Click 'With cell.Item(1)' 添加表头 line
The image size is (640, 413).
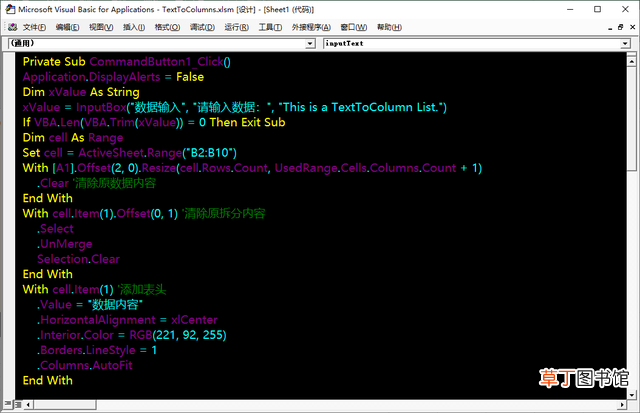click(94, 289)
